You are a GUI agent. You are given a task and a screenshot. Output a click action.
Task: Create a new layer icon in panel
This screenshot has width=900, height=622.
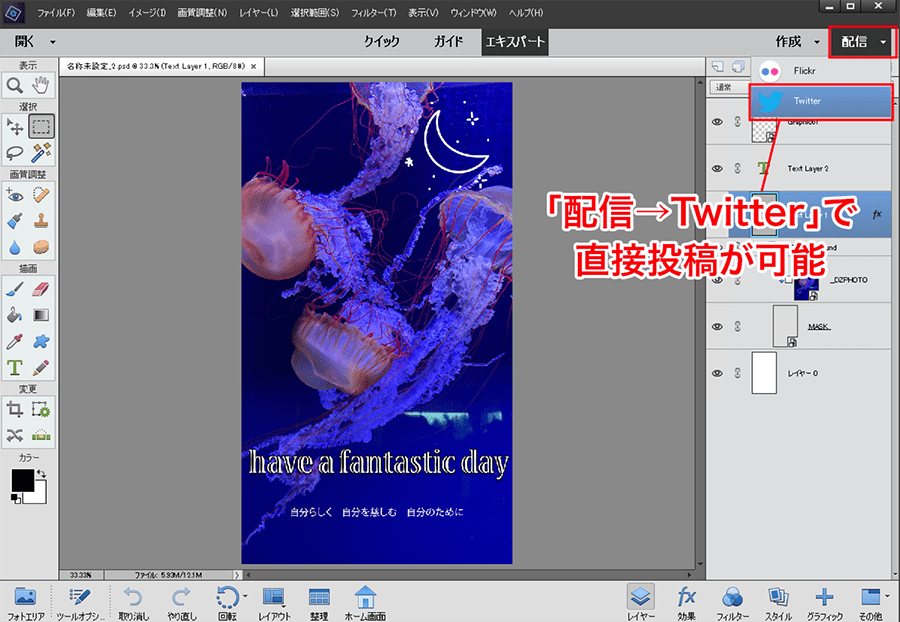[x=717, y=67]
